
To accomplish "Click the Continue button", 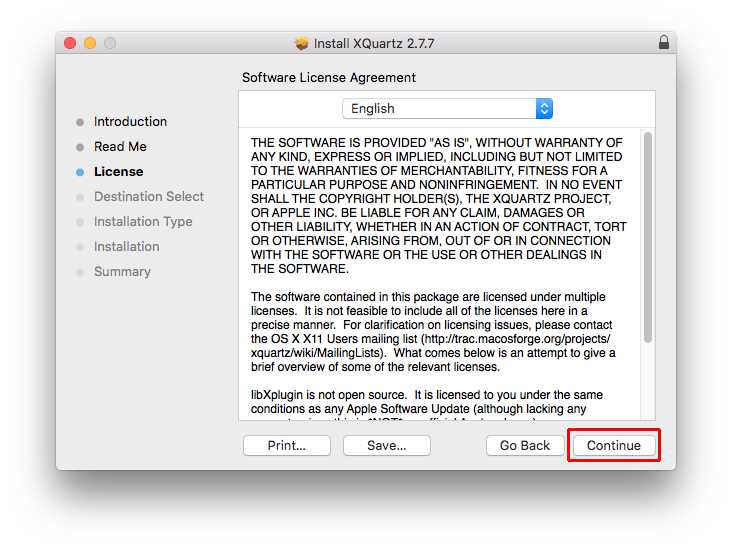I will pos(613,445).
